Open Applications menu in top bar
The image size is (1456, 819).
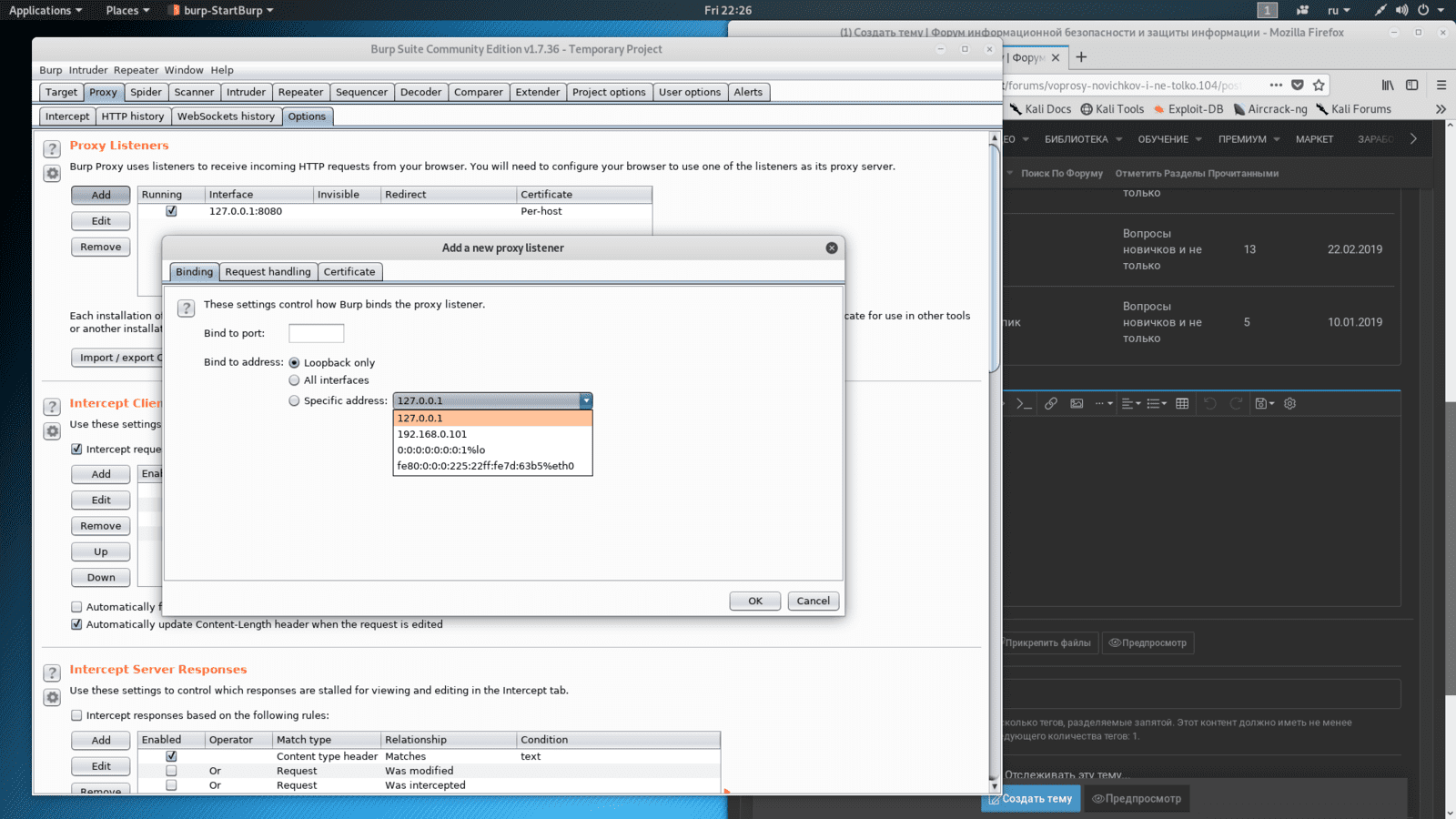point(45,10)
